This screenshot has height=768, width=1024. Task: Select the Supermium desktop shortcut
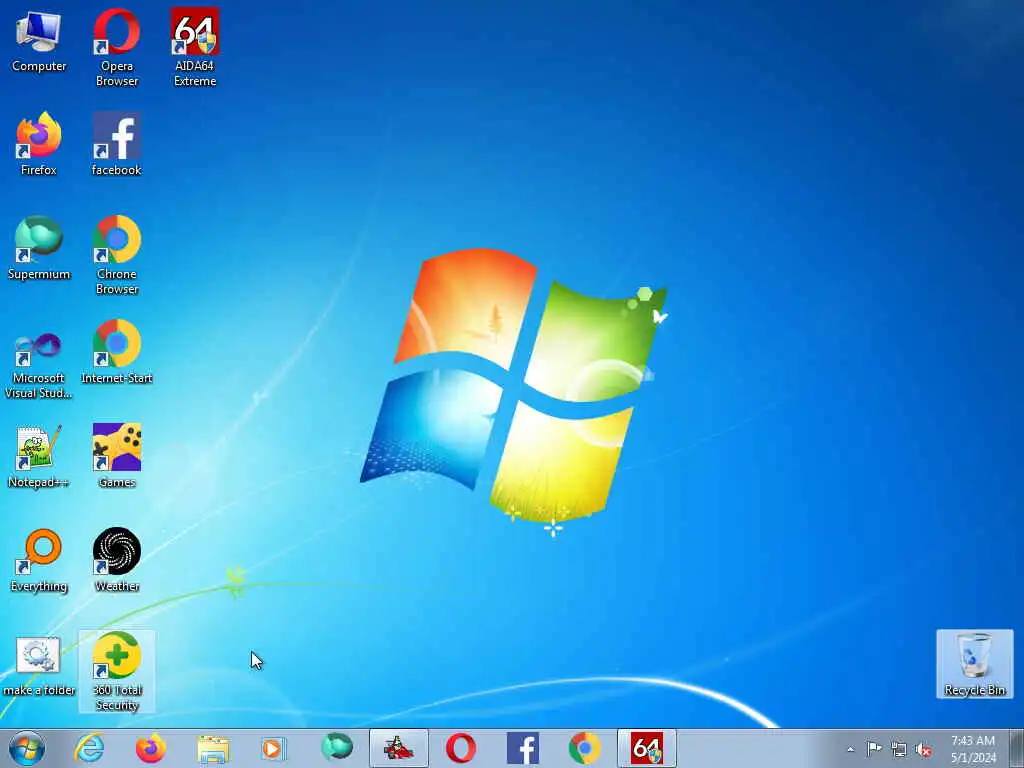point(39,248)
